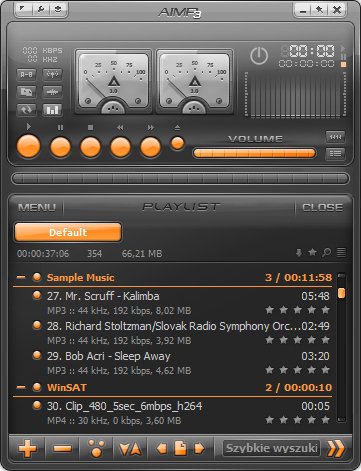
Task: Click playlist size text 66,21 MB
Action: [142, 254]
